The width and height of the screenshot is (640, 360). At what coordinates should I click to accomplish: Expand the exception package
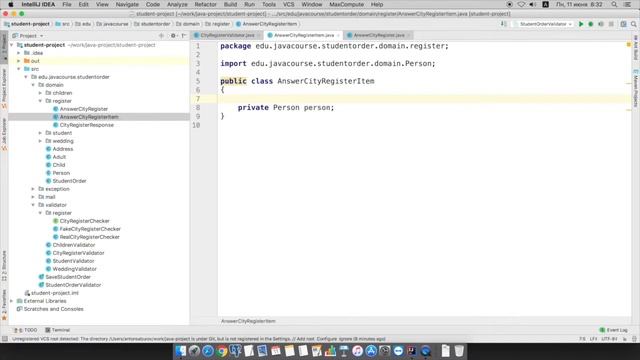click(x=33, y=189)
